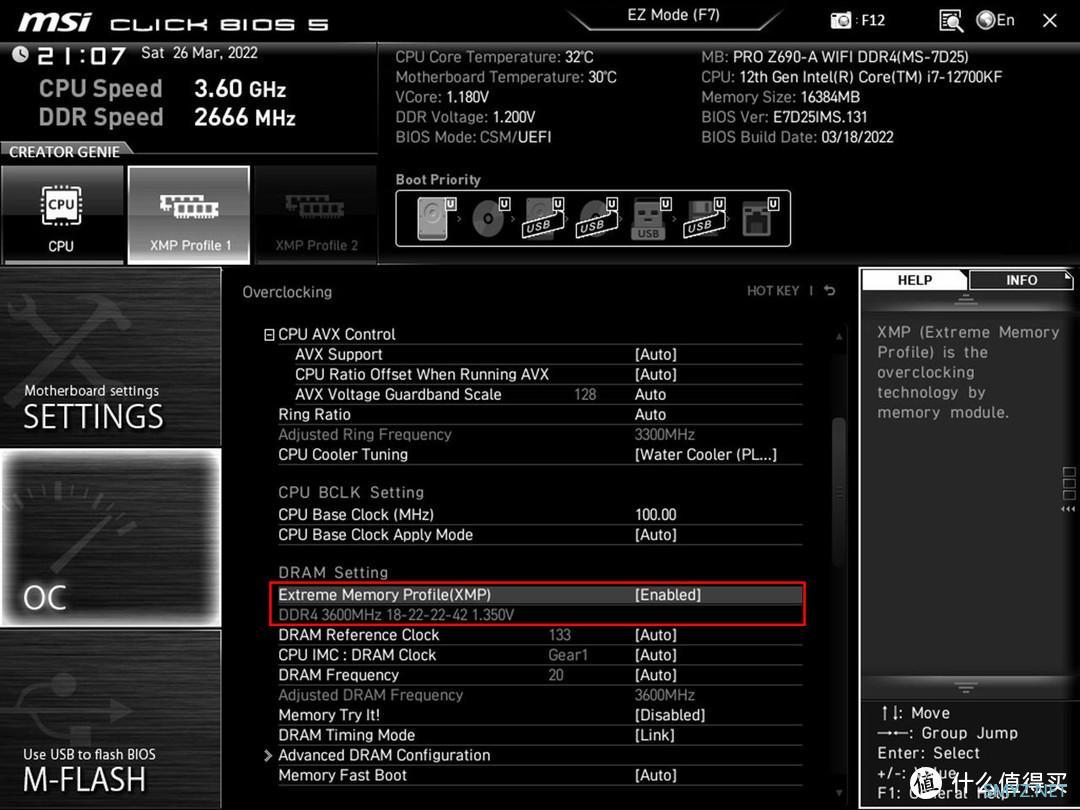Edit the Ring Ratio Auto value

coord(650,414)
